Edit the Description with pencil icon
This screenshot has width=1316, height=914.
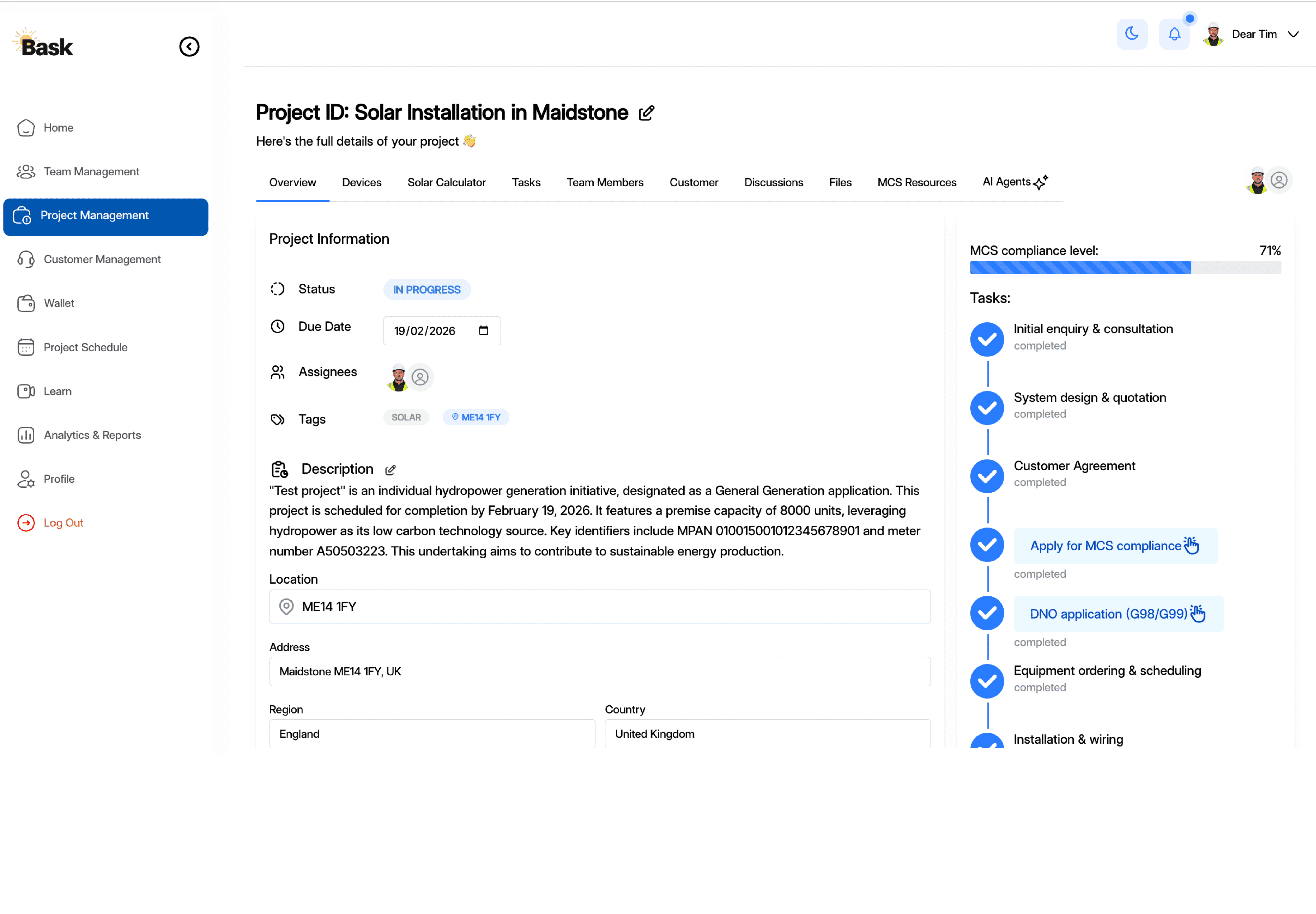(x=390, y=470)
